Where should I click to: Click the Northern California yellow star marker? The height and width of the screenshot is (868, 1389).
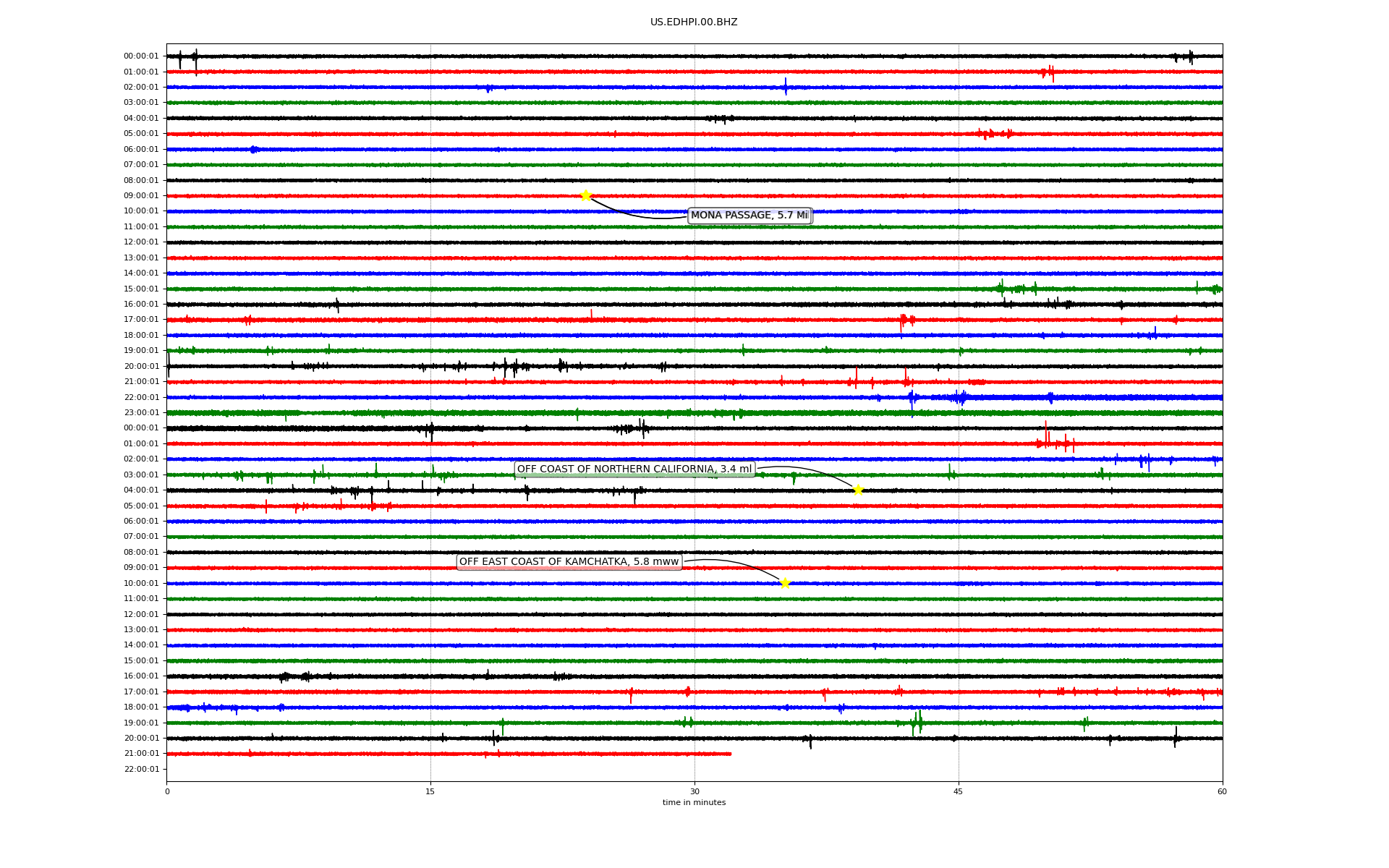[x=858, y=490]
